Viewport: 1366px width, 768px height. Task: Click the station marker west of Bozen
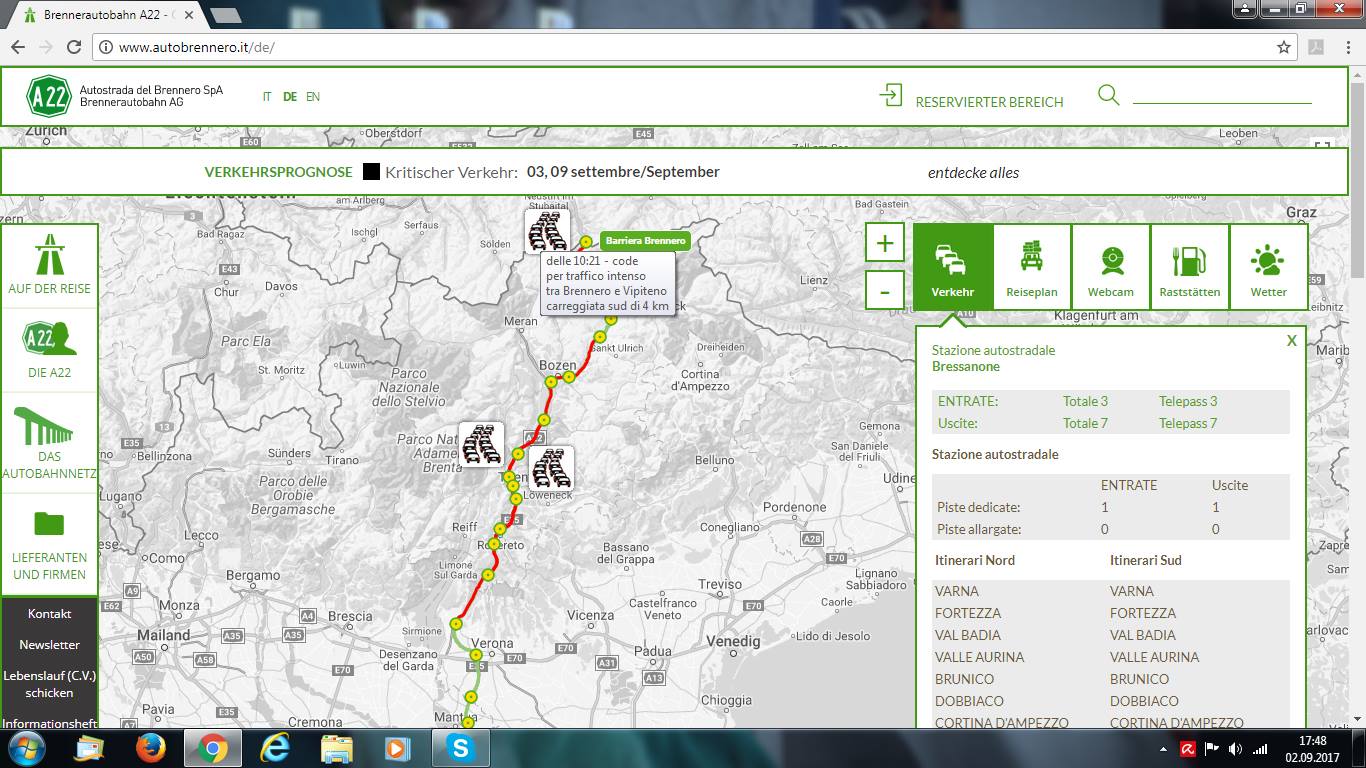(x=550, y=382)
